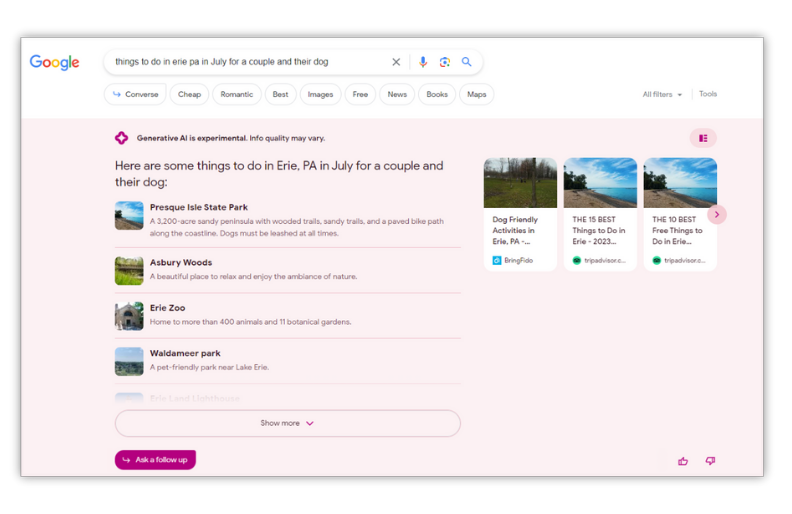Open BringFido Dog Friendly Activities card
This screenshot has width=792, height=514.
(520, 213)
